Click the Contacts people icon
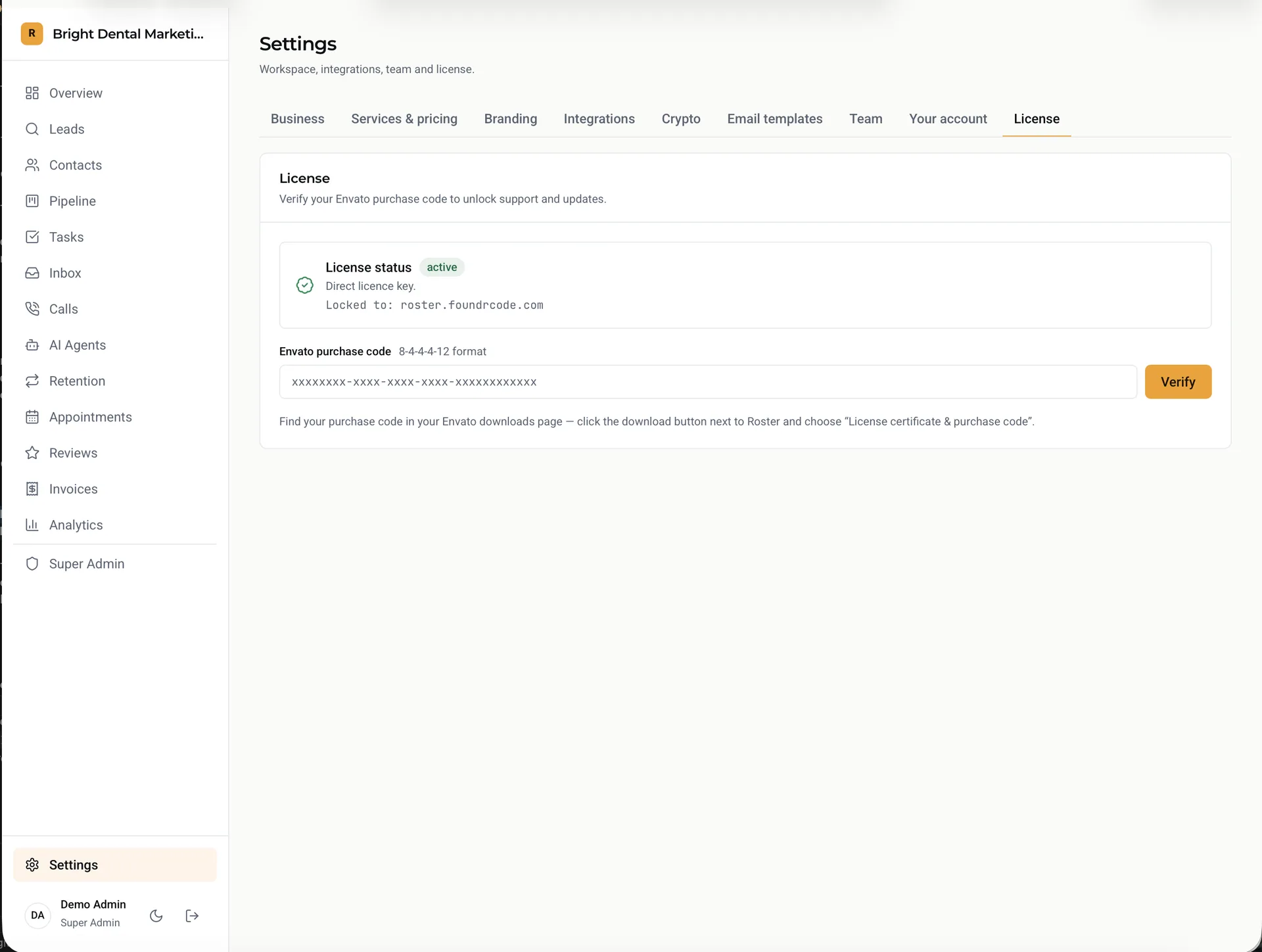1262x952 pixels. pos(32,165)
